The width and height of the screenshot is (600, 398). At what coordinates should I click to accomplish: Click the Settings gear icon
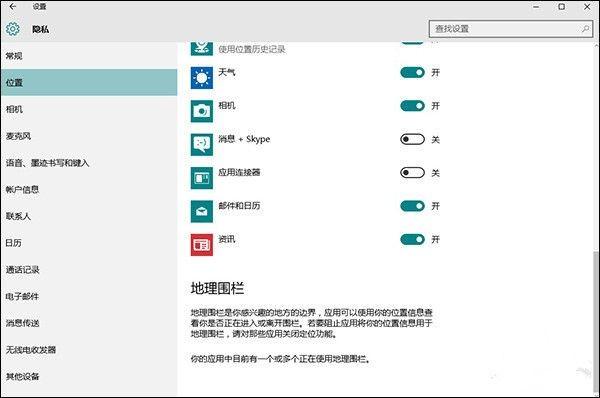click(13, 29)
